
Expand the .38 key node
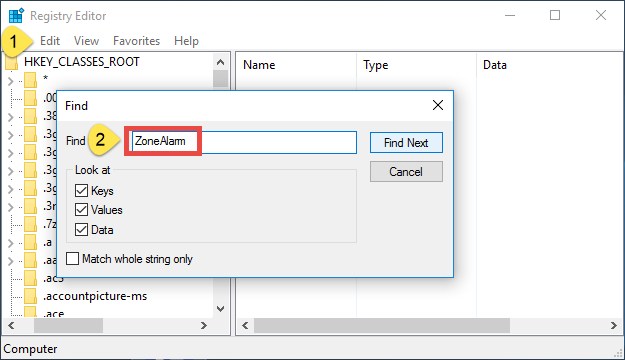[x=10, y=117]
